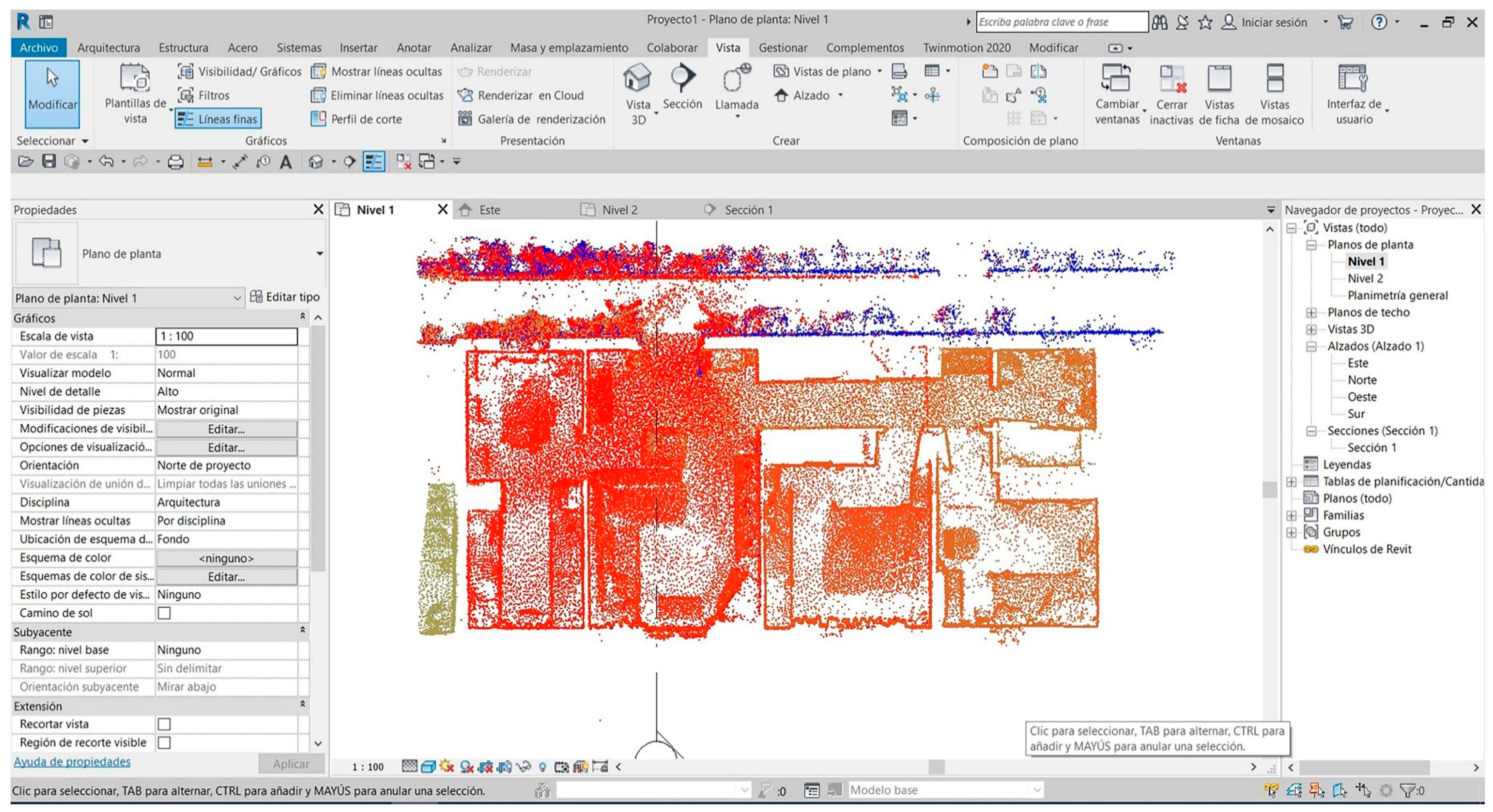Expand Planos de techo tree node
Viewport: 1493px width, 812px height.
pos(1311,313)
